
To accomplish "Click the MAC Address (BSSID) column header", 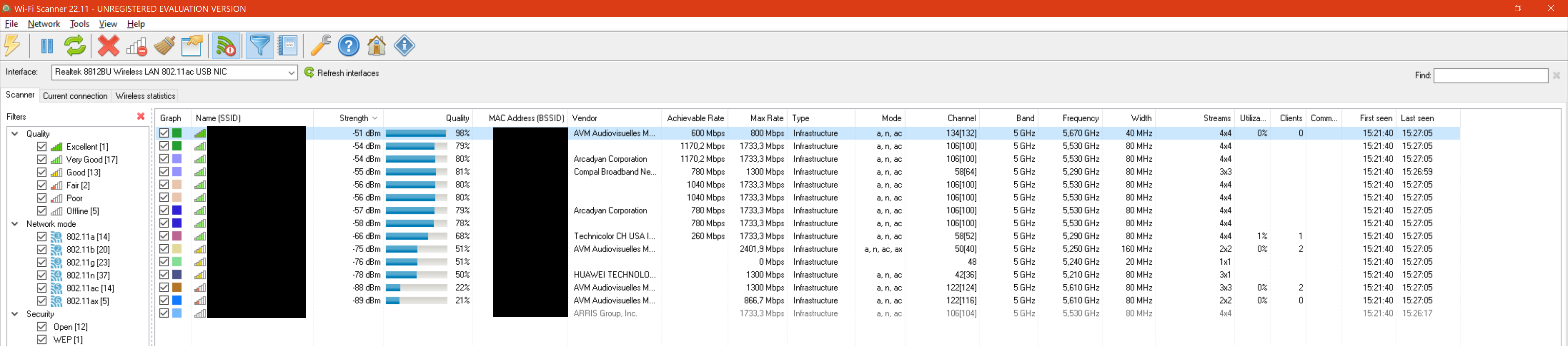I will tap(521, 118).
